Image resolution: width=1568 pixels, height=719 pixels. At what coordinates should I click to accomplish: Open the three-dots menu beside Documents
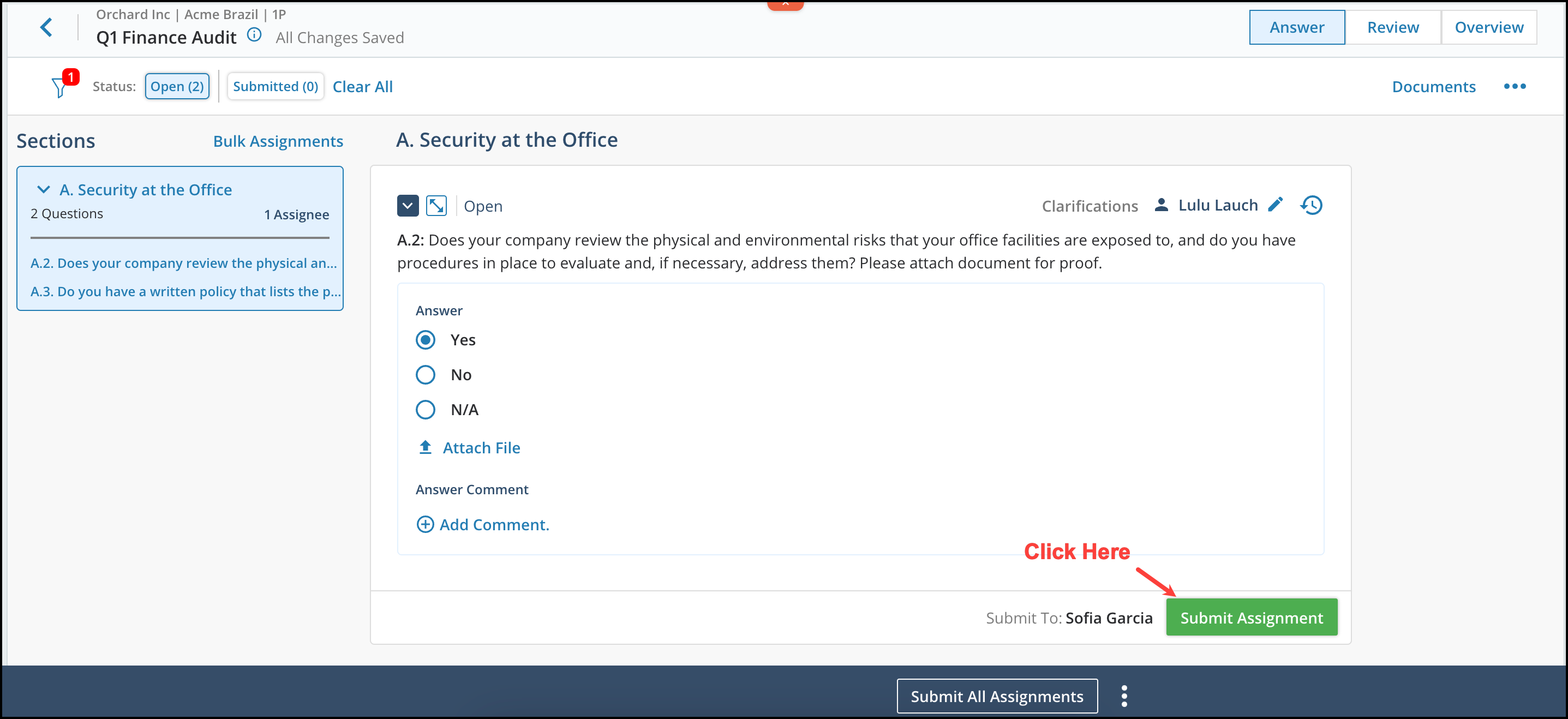coord(1515,86)
